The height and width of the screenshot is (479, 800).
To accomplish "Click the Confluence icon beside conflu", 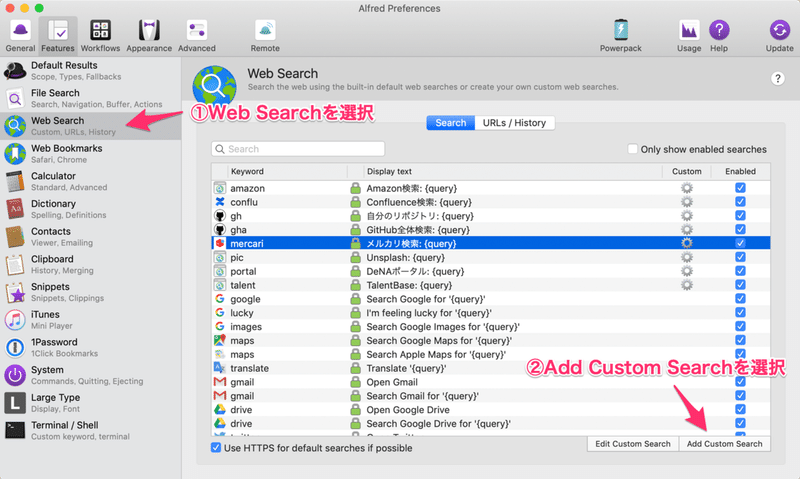I will click(x=219, y=201).
